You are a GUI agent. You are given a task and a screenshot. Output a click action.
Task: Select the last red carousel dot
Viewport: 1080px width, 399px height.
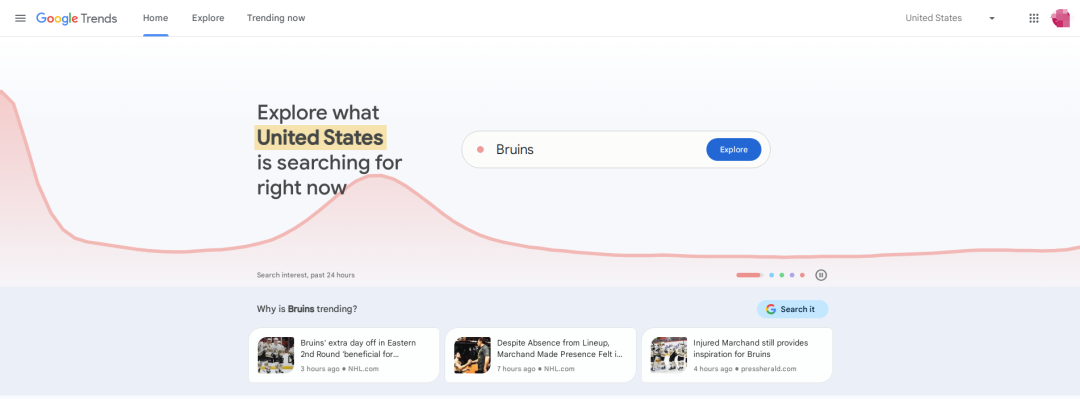802,275
